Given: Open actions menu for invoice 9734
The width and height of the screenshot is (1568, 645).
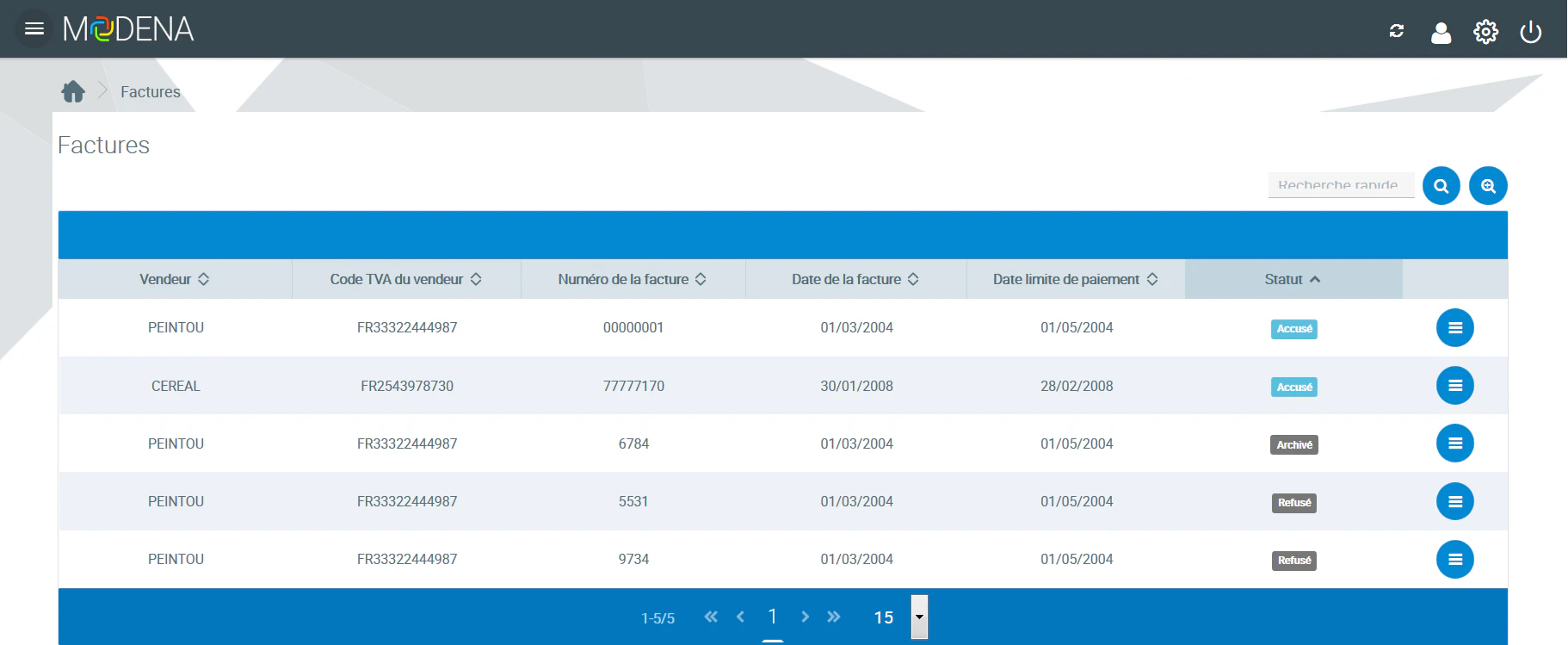Looking at the screenshot, I should pos(1455,560).
